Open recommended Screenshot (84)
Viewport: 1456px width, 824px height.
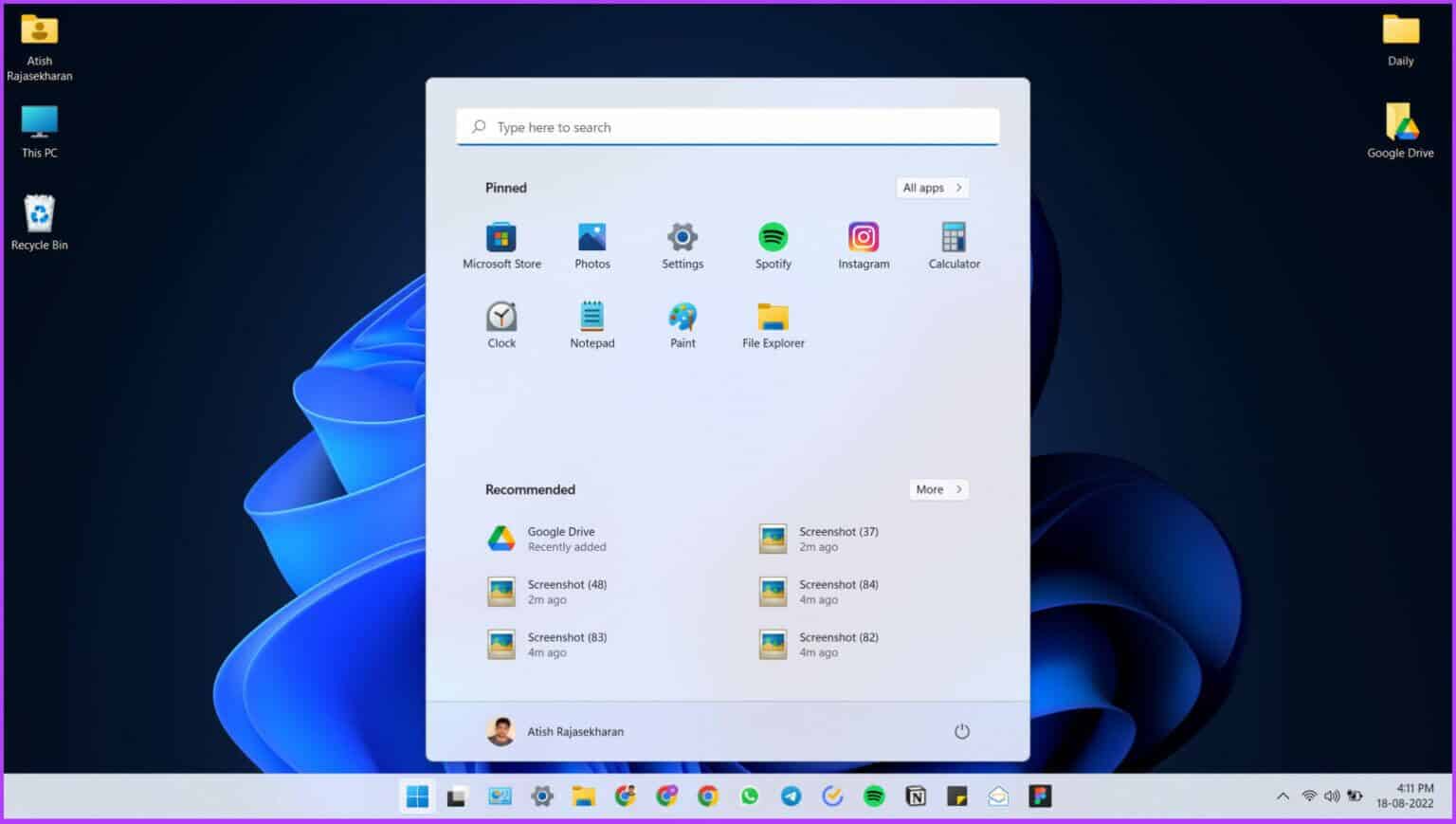820,592
